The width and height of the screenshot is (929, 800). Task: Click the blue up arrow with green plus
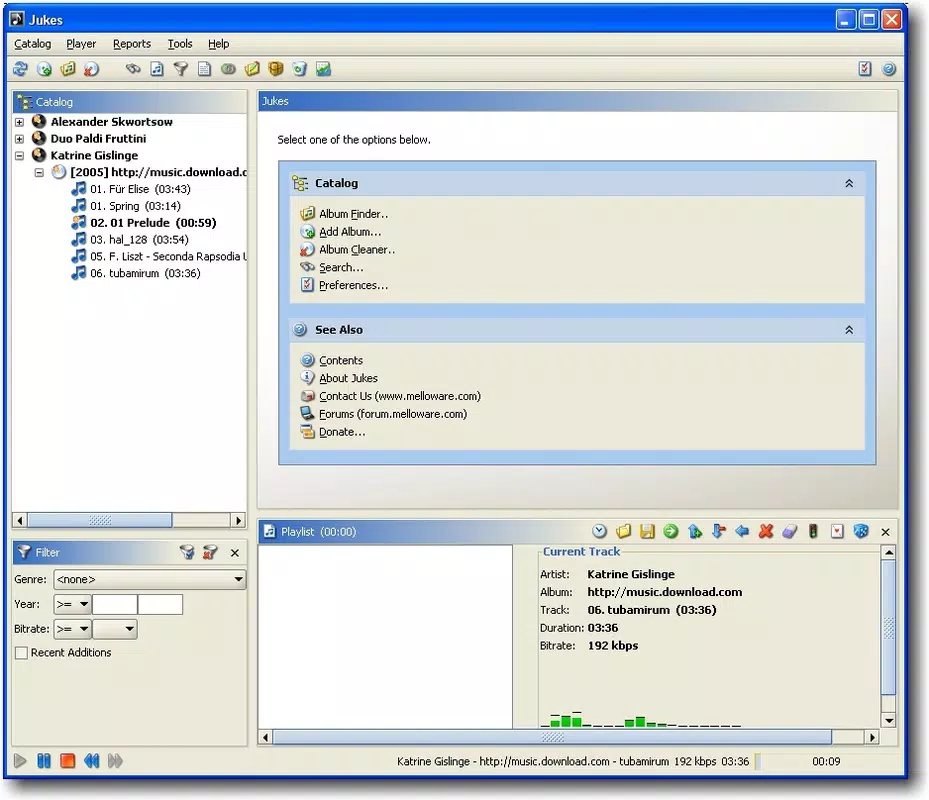coord(695,532)
